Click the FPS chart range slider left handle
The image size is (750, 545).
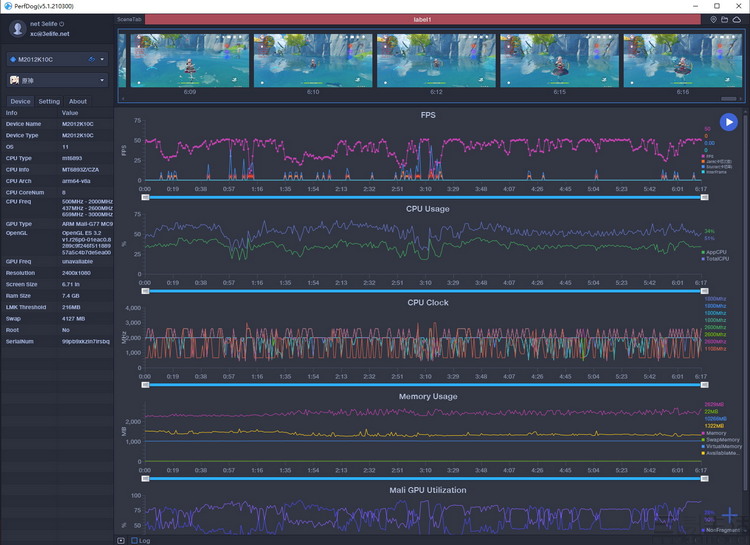(x=145, y=197)
